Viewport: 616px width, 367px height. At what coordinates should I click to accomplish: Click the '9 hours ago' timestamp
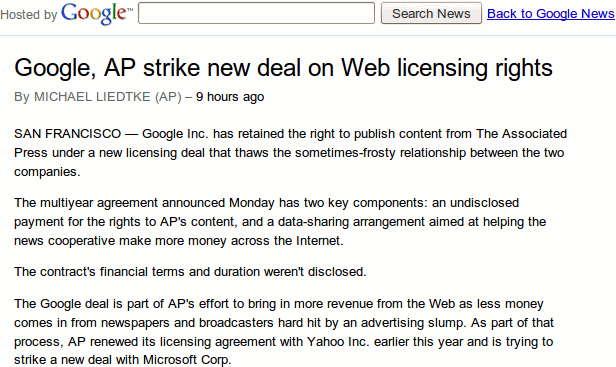230,97
